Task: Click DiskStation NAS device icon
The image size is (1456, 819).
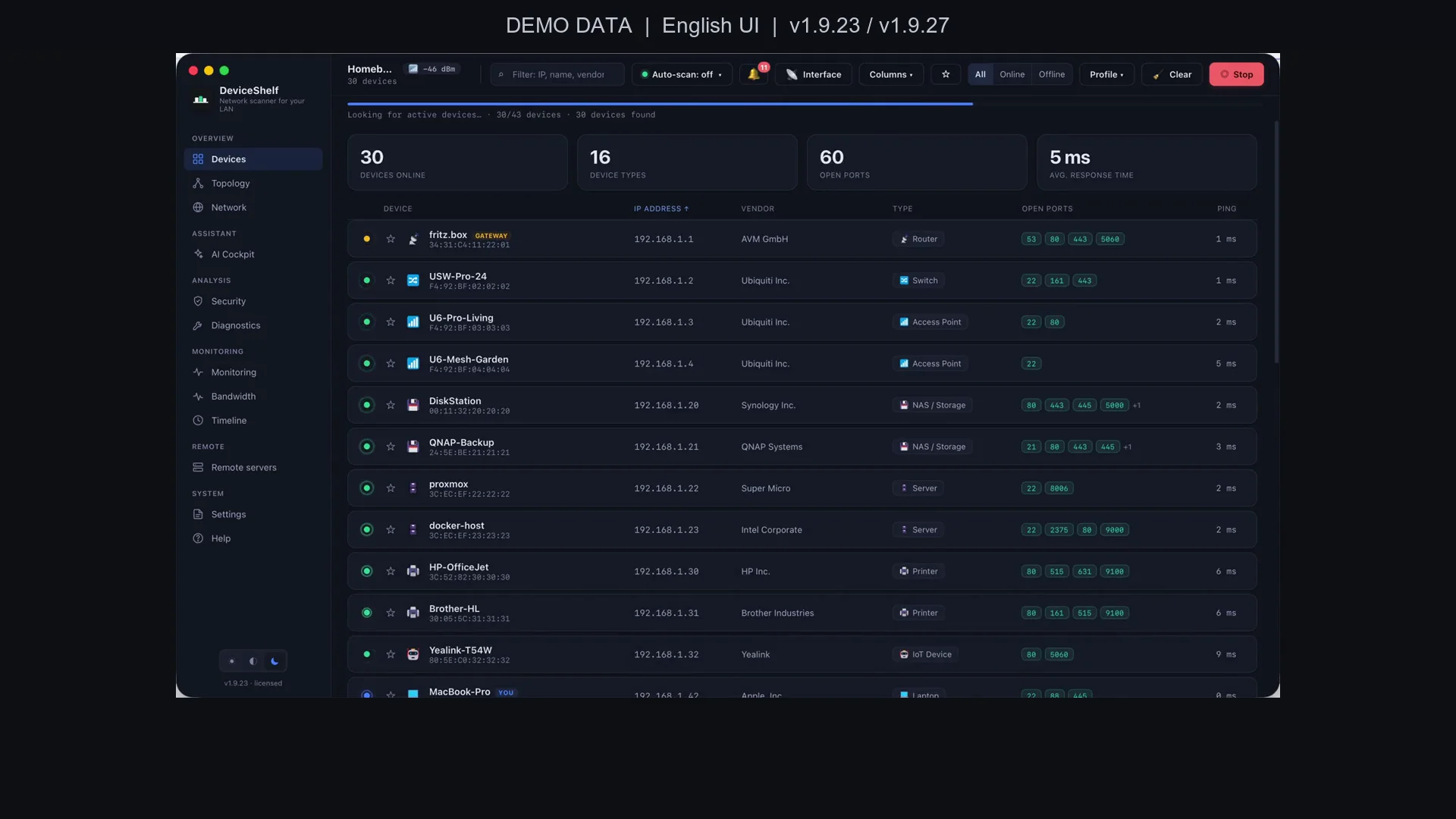Action: tap(413, 405)
